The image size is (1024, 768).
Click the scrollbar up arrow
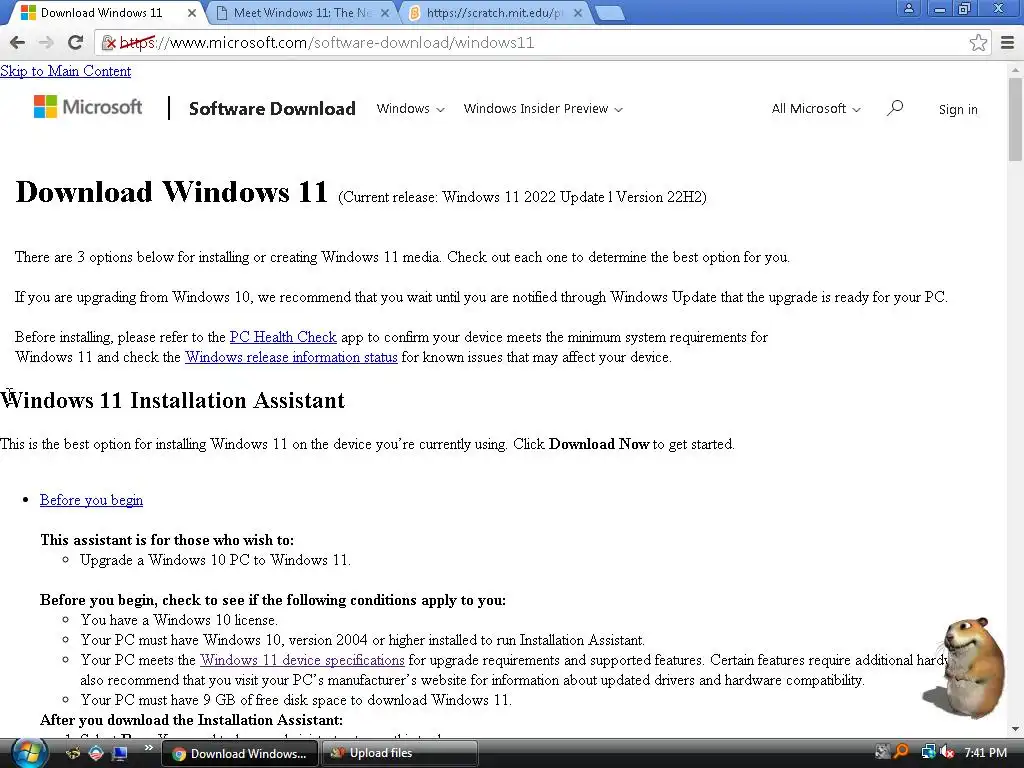pos(1015,69)
